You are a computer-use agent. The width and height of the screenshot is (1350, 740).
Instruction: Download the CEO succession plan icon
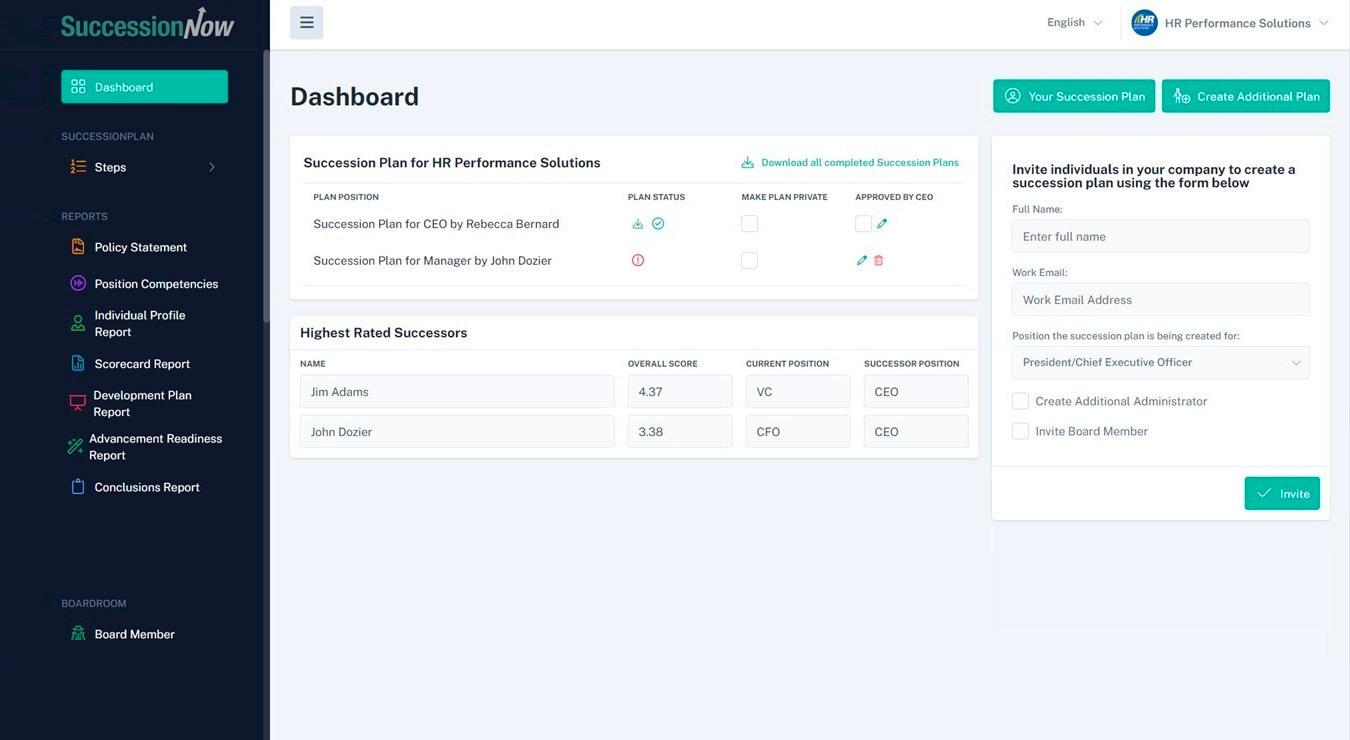point(638,224)
